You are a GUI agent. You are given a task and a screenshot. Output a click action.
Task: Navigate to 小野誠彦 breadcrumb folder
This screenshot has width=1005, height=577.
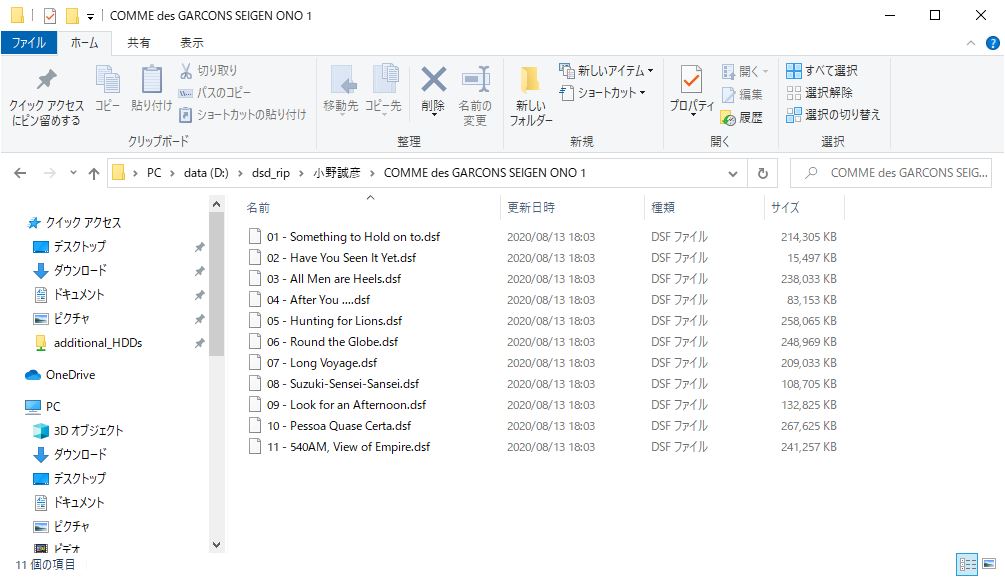click(x=336, y=173)
